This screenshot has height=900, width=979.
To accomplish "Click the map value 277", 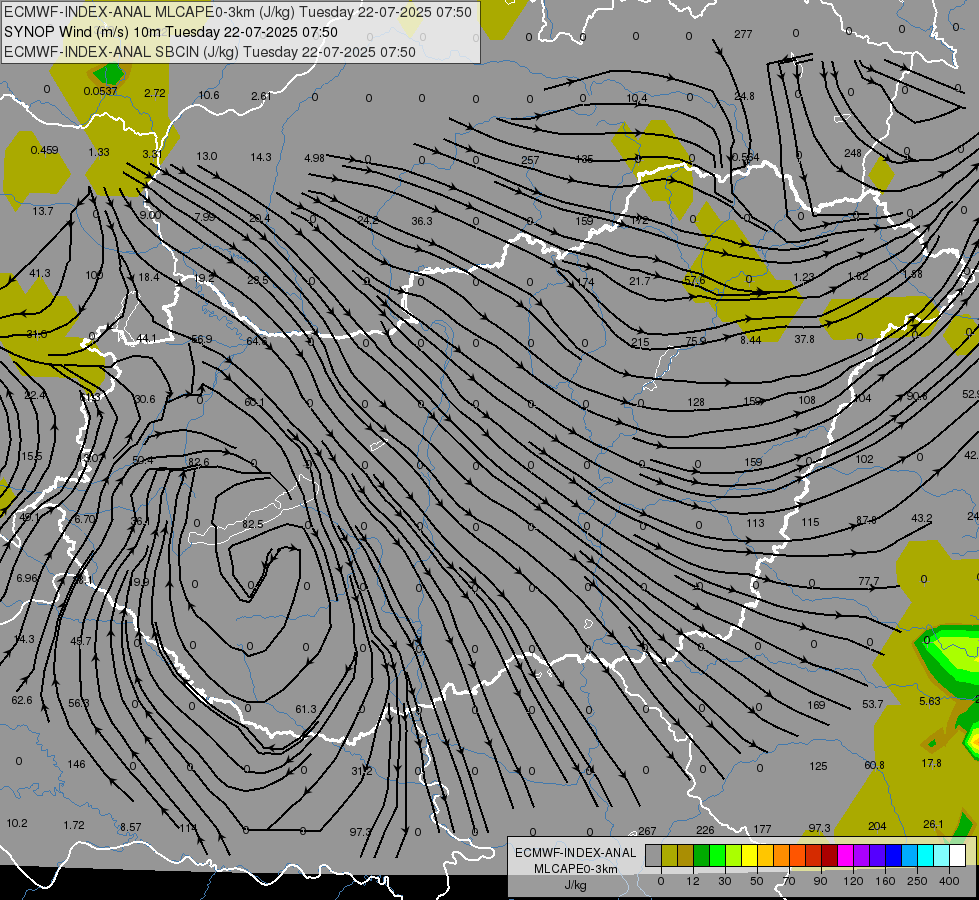I will 743,34.
